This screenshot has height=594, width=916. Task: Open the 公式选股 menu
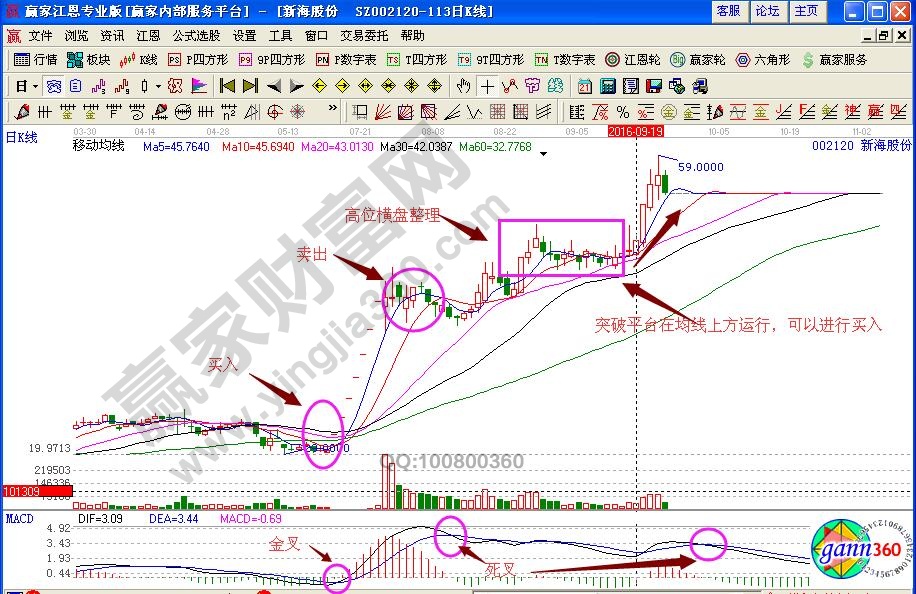197,35
